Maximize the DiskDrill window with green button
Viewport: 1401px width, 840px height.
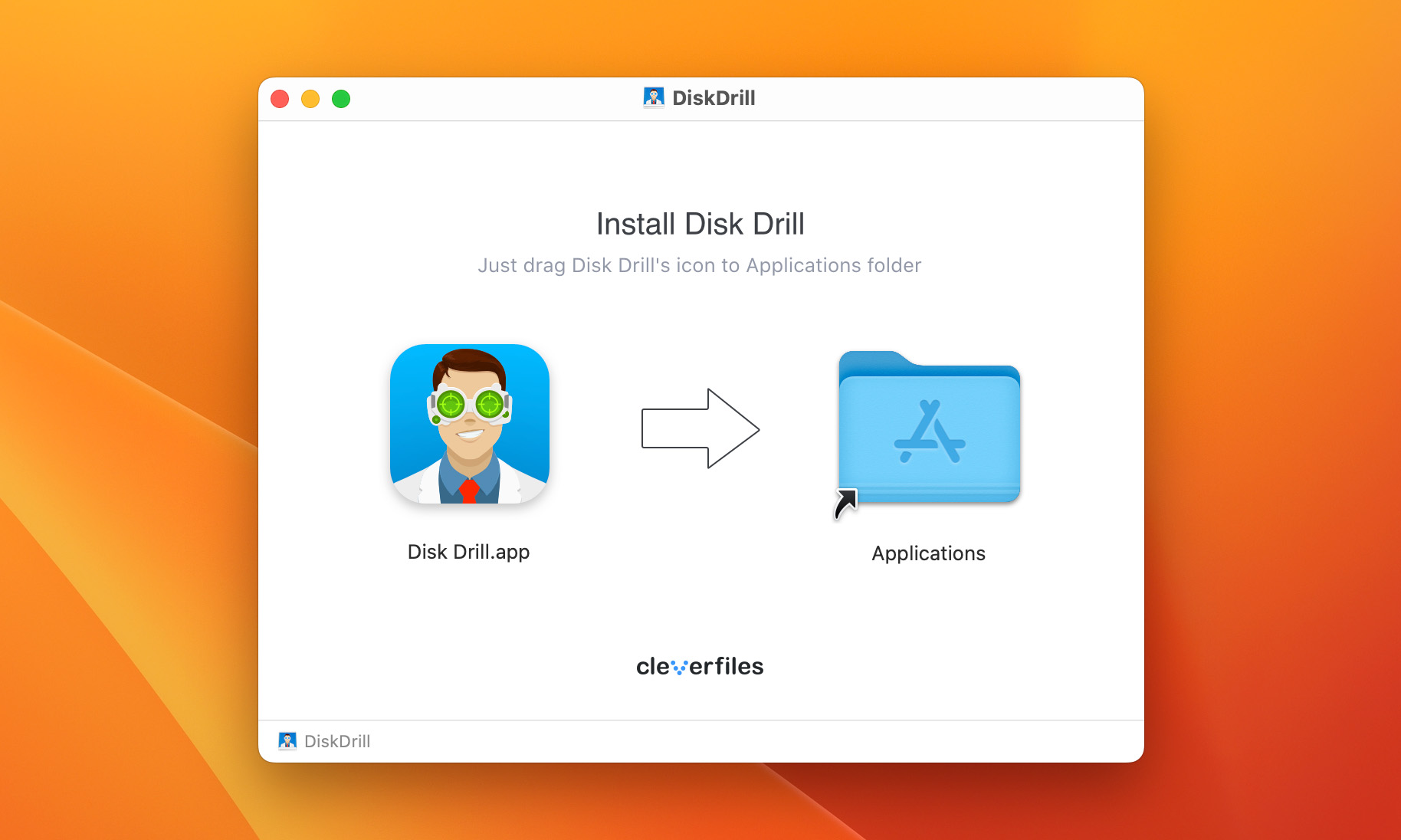pyautogui.click(x=341, y=99)
